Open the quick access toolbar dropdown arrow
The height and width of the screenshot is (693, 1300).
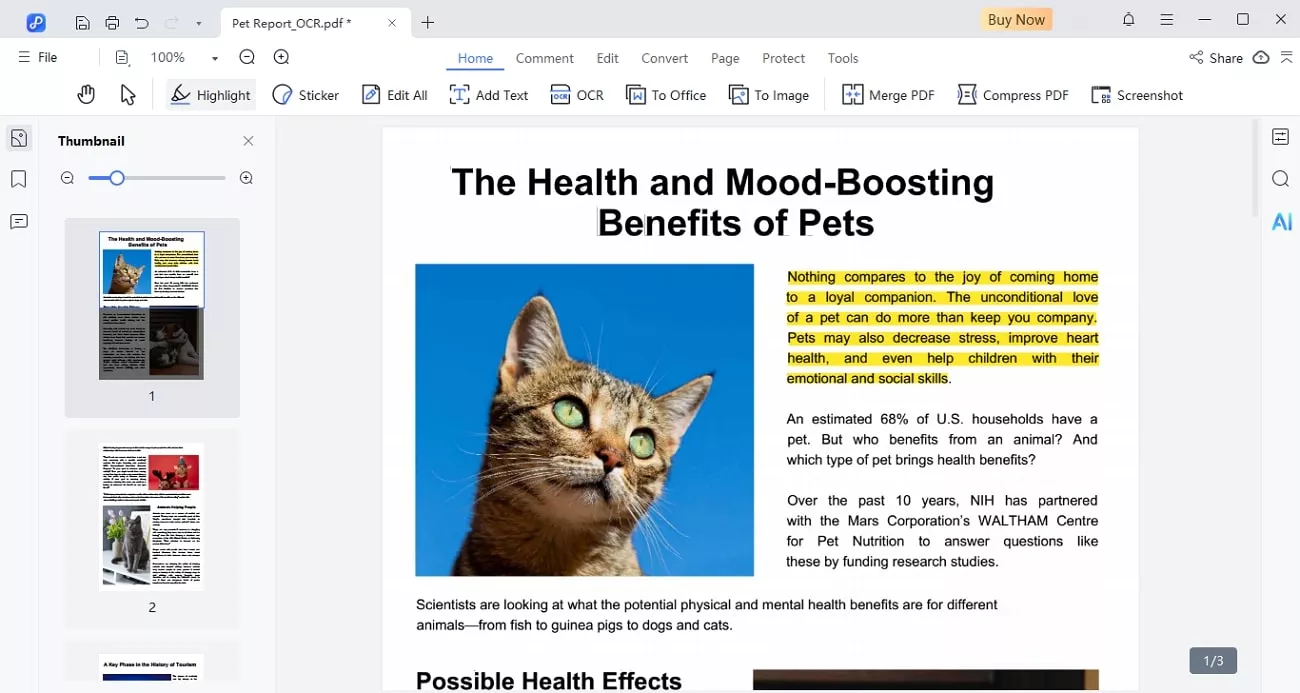[199, 22]
